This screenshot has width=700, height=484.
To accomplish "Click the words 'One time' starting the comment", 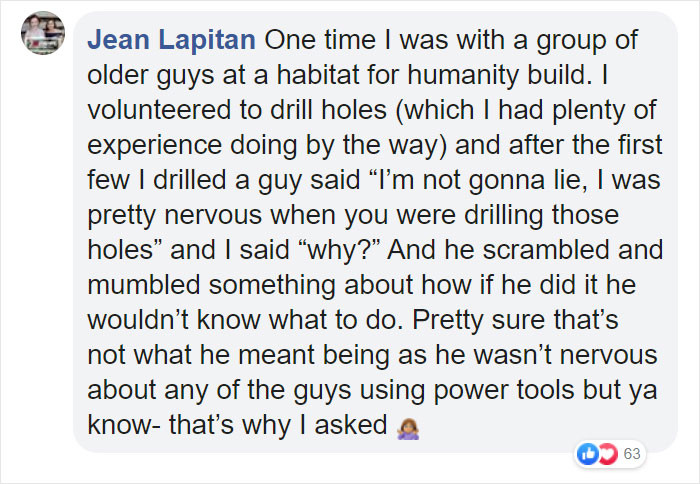I will [x=311, y=43].
